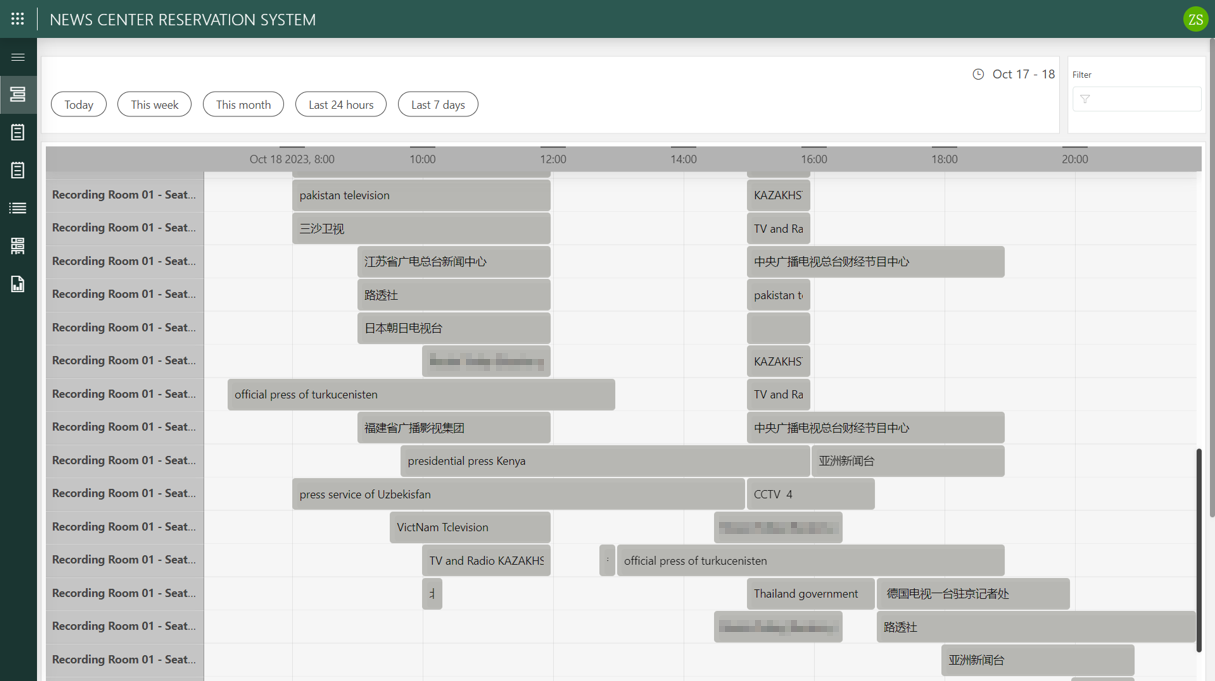This screenshot has height=681, width=1215.
Task: Open the bulleted list sidebar icon
Action: pyautogui.click(x=18, y=208)
